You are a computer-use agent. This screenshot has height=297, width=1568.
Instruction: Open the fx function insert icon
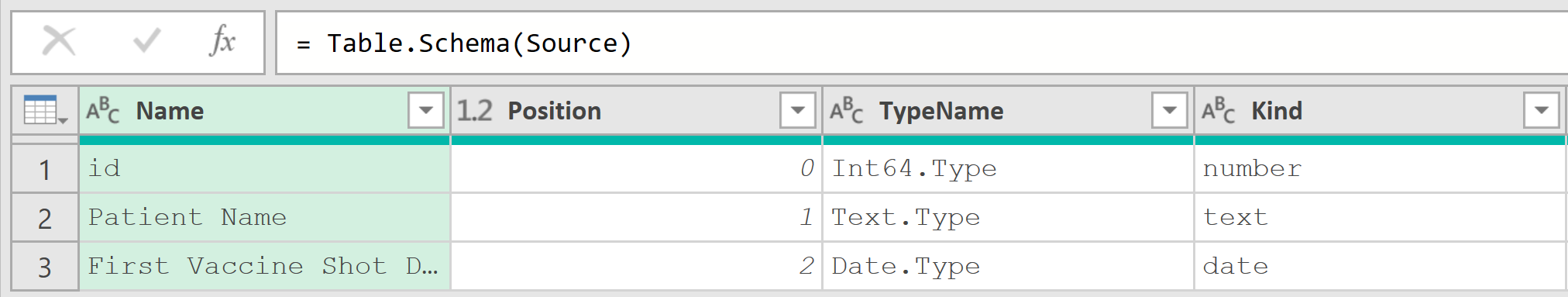pyautogui.click(x=222, y=40)
